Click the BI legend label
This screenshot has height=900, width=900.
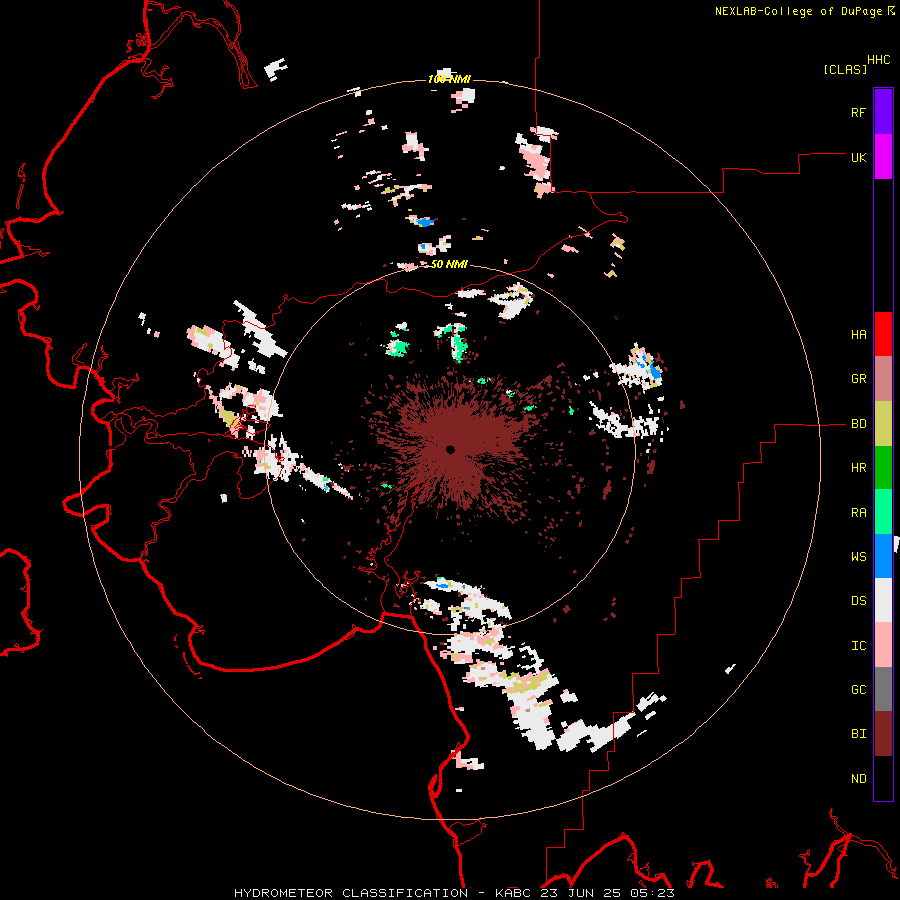(858, 734)
